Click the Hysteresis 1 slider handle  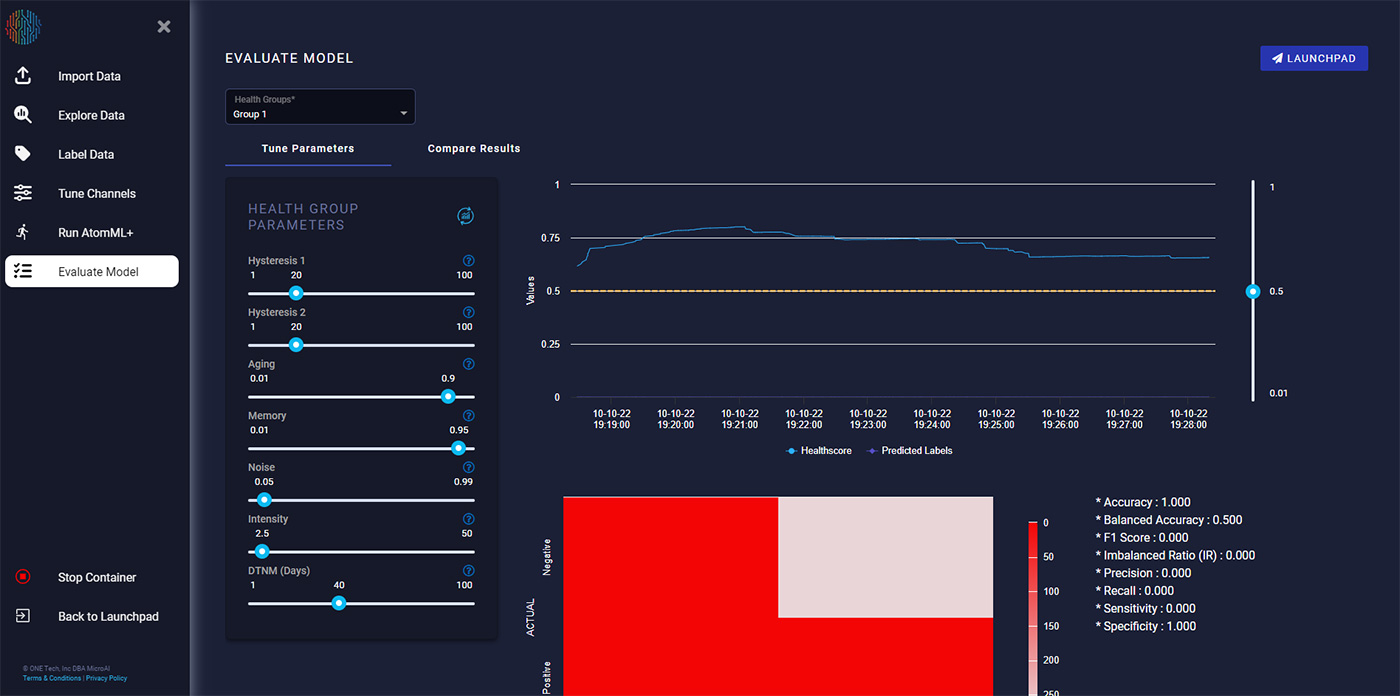[295, 293]
